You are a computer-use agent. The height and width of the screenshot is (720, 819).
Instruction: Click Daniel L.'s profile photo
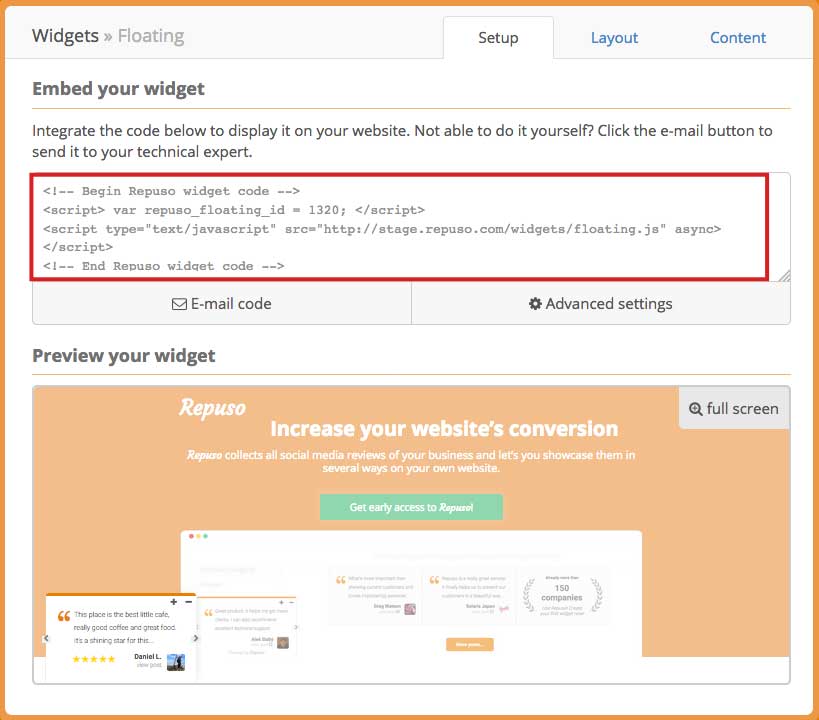pyautogui.click(x=176, y=662)
